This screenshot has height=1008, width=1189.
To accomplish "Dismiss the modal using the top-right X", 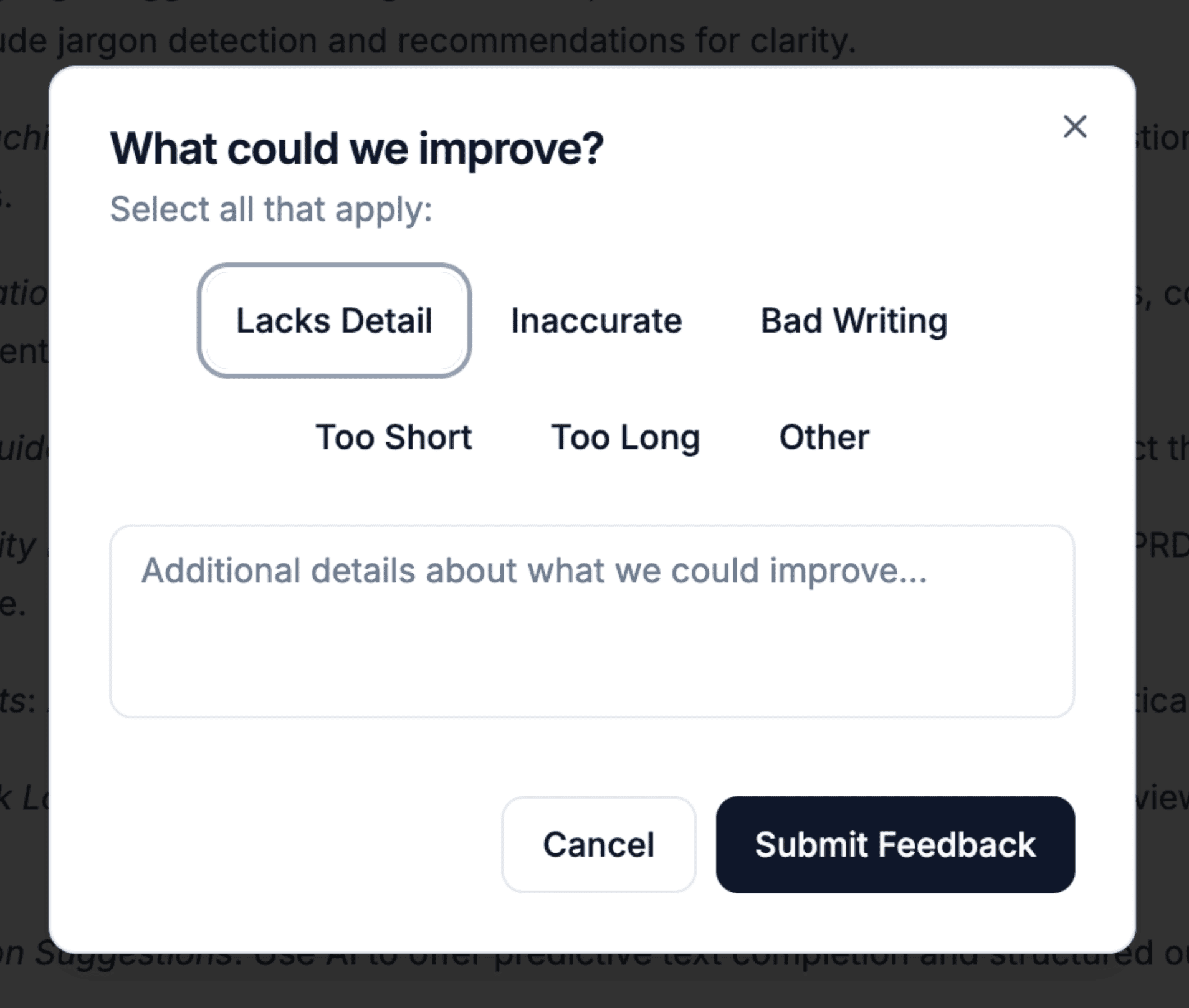I will (1074, 126).
